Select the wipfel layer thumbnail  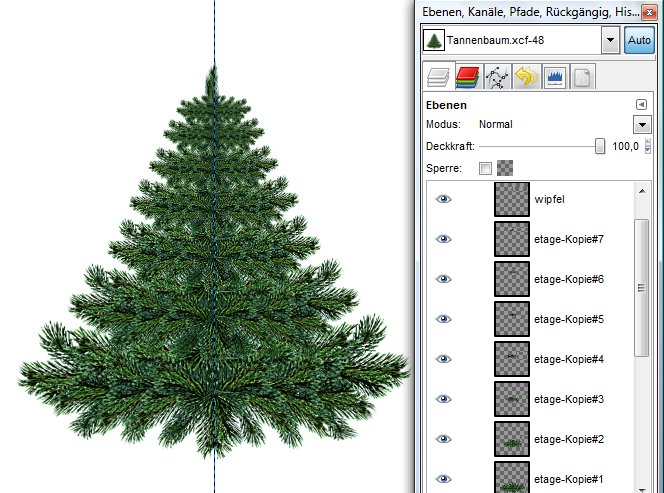click(512, 199)
